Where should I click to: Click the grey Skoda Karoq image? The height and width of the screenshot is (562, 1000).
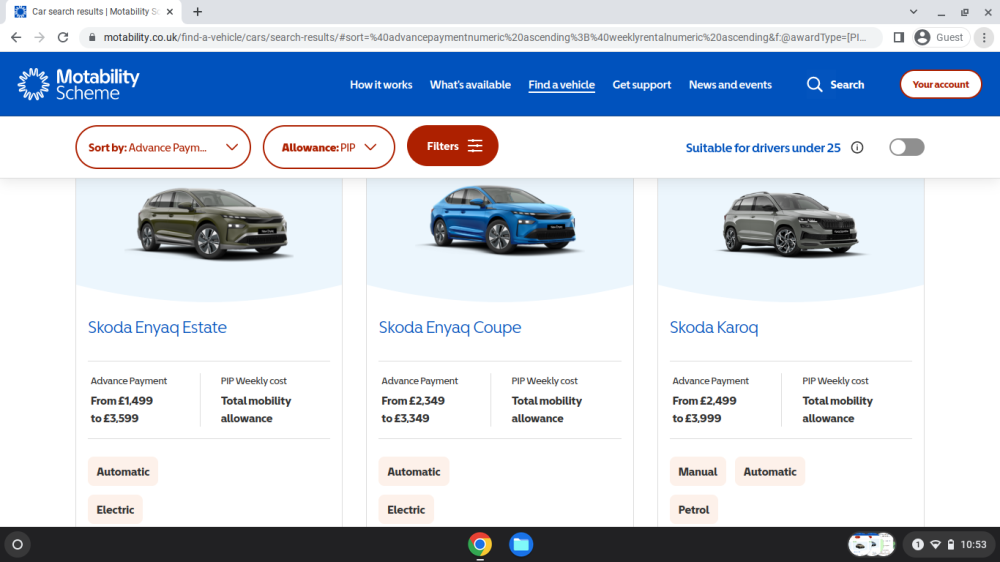790,223
